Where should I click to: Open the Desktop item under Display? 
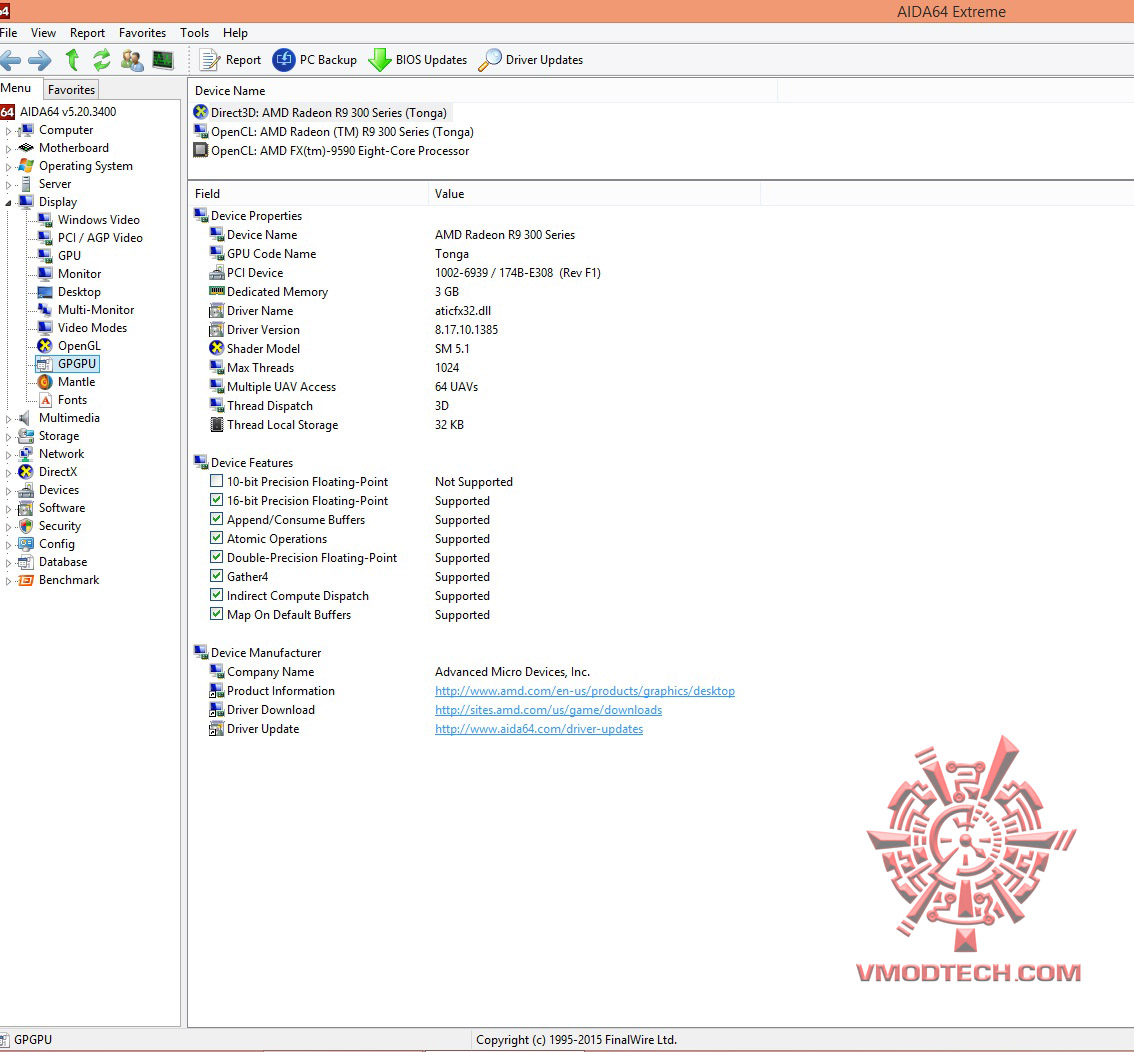pyautogui.click(x=79, y=292)
